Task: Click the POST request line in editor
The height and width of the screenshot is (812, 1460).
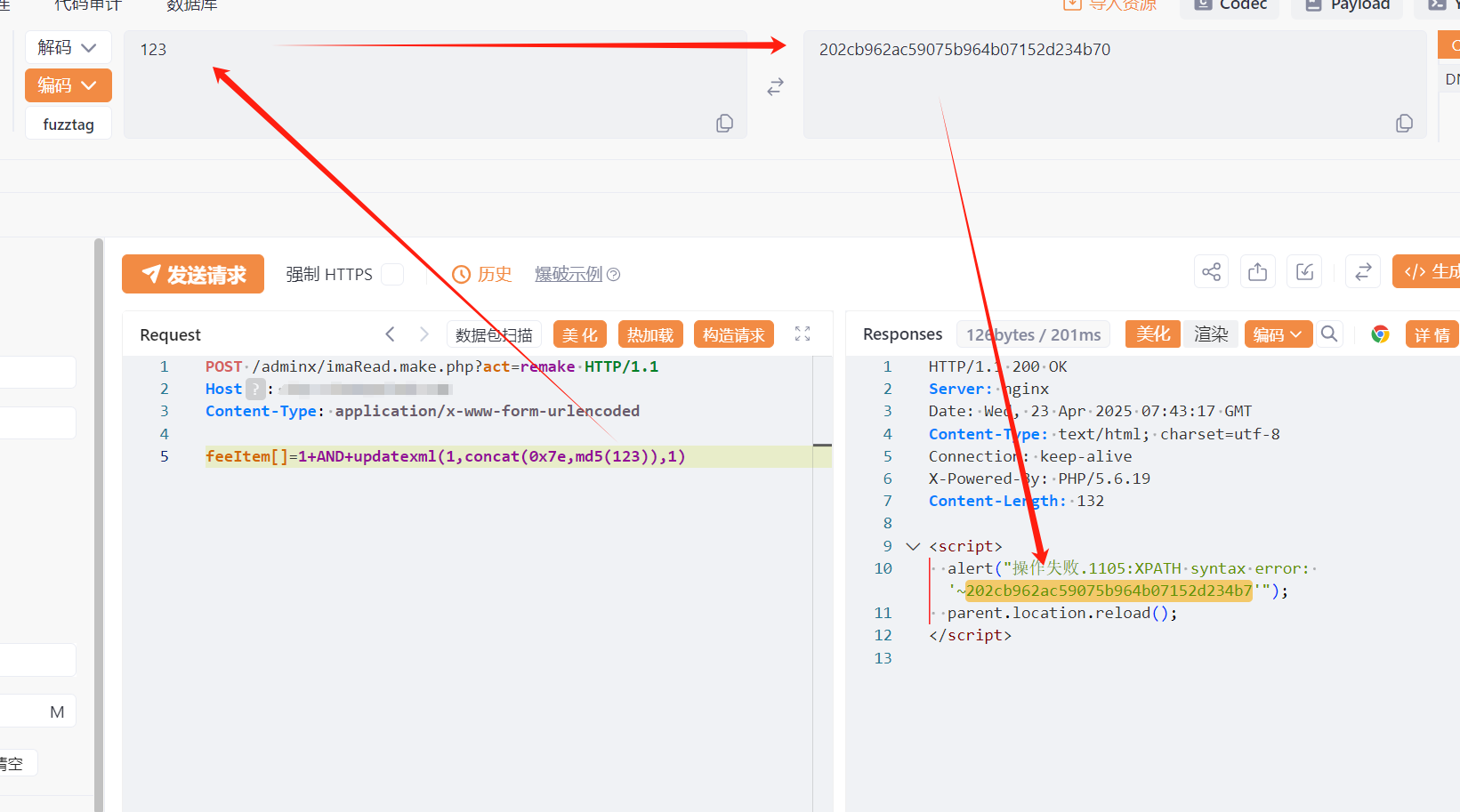Action: (432, 366)
